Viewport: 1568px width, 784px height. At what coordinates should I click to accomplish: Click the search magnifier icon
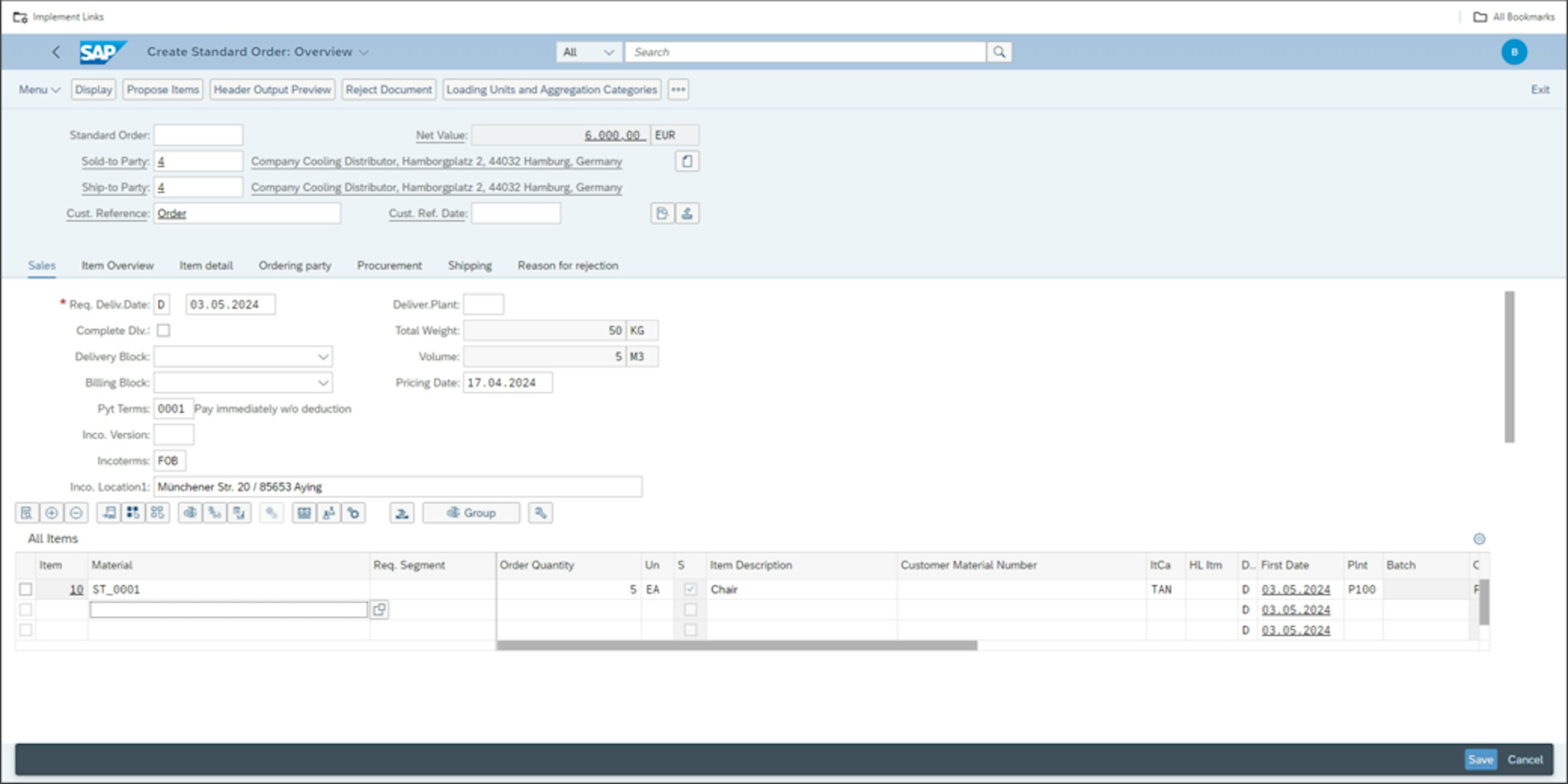point(999,52)
